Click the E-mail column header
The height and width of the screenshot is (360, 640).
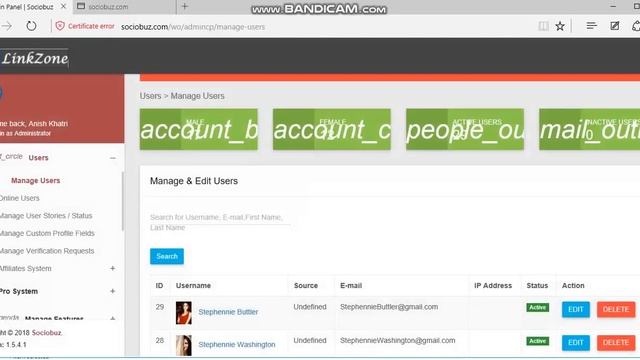[x=351, y=286]
